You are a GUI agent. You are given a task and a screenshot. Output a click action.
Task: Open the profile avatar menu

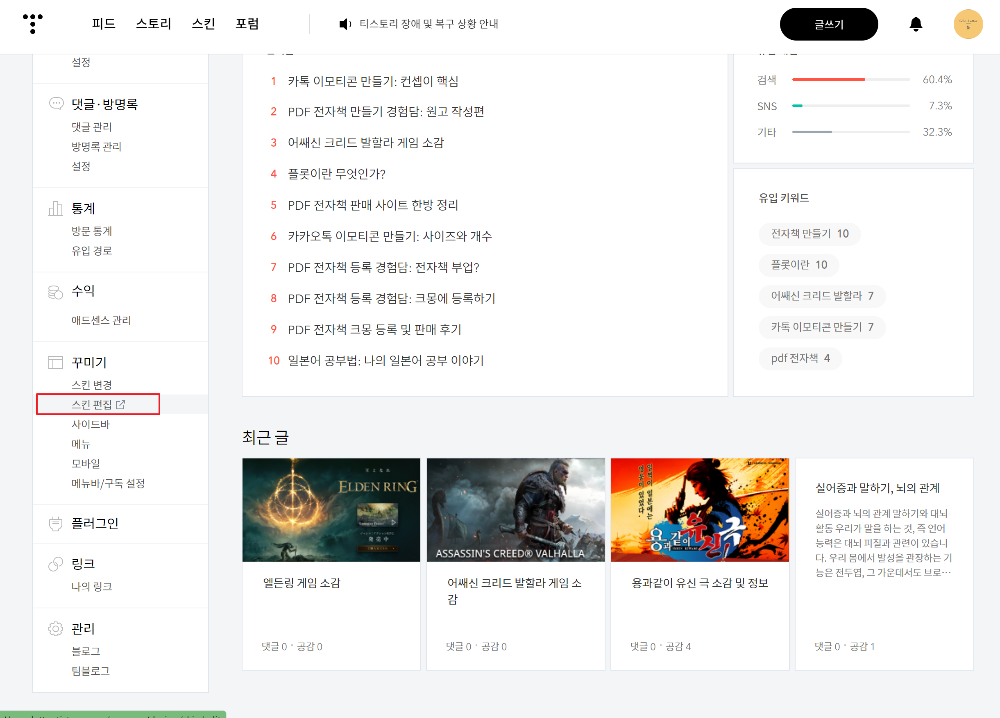click(x=967, y=24)
